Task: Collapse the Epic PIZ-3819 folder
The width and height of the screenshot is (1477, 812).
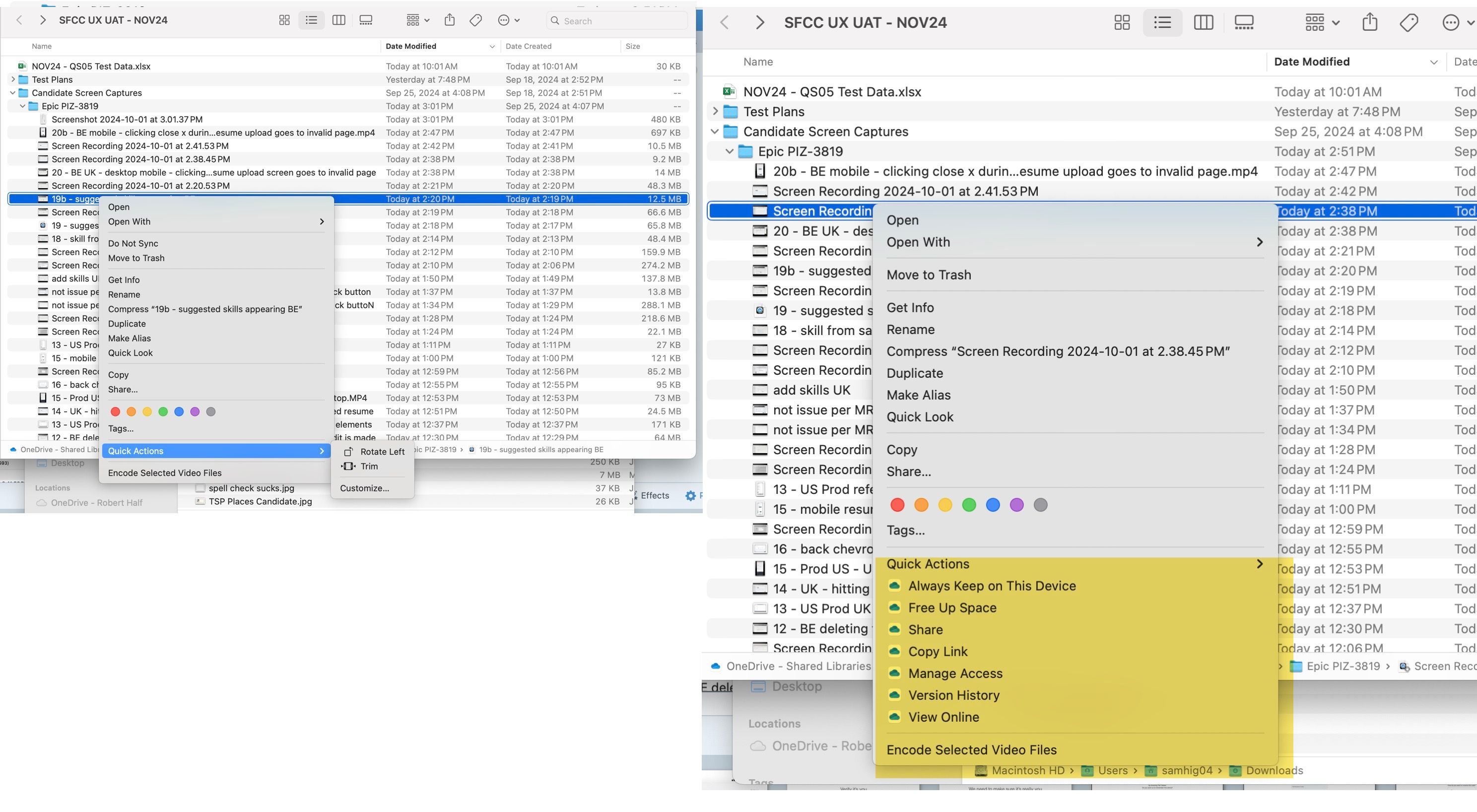Action: click(23, 106)
